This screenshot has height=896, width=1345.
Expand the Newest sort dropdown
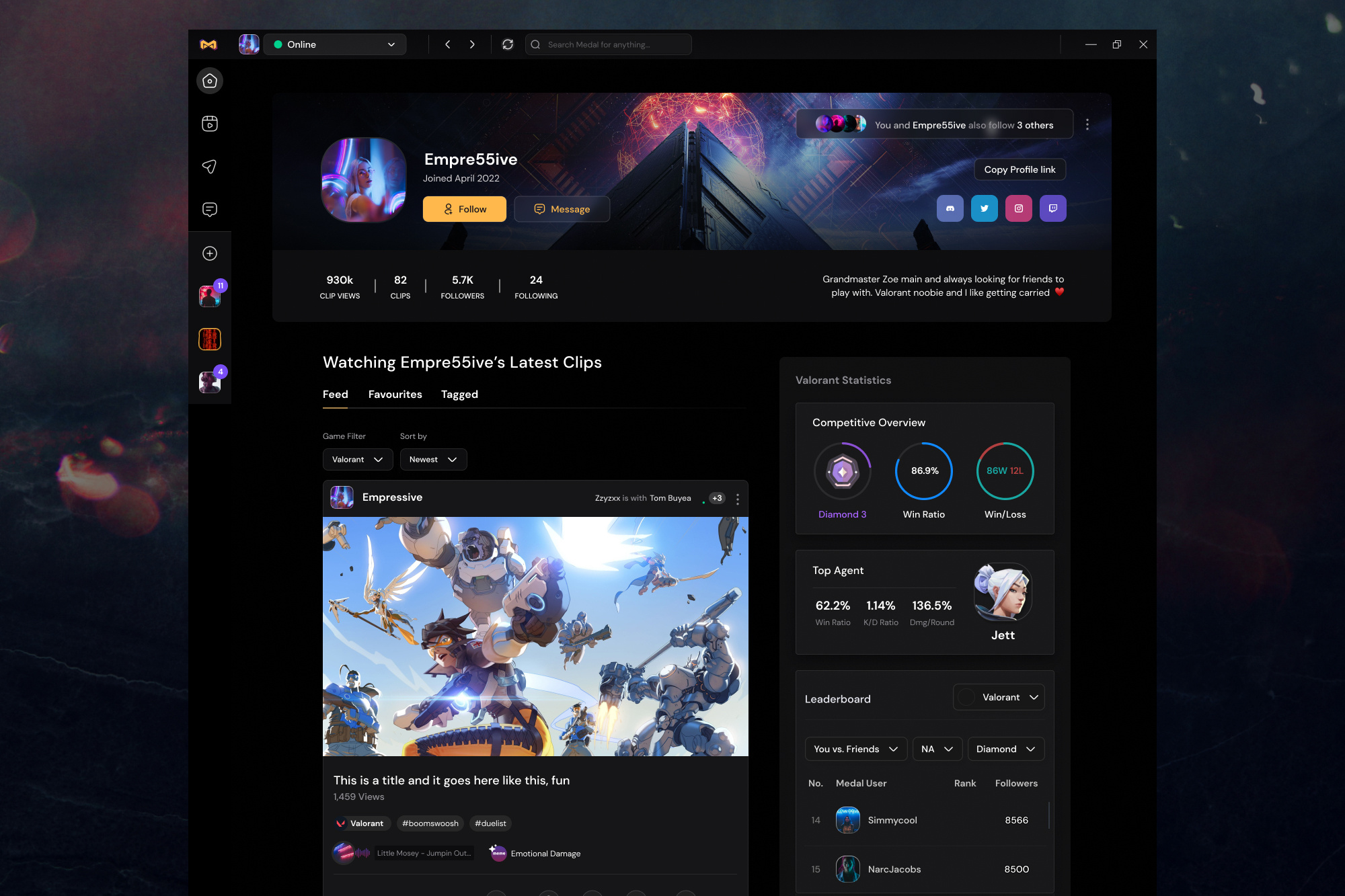tap(434, 459)
